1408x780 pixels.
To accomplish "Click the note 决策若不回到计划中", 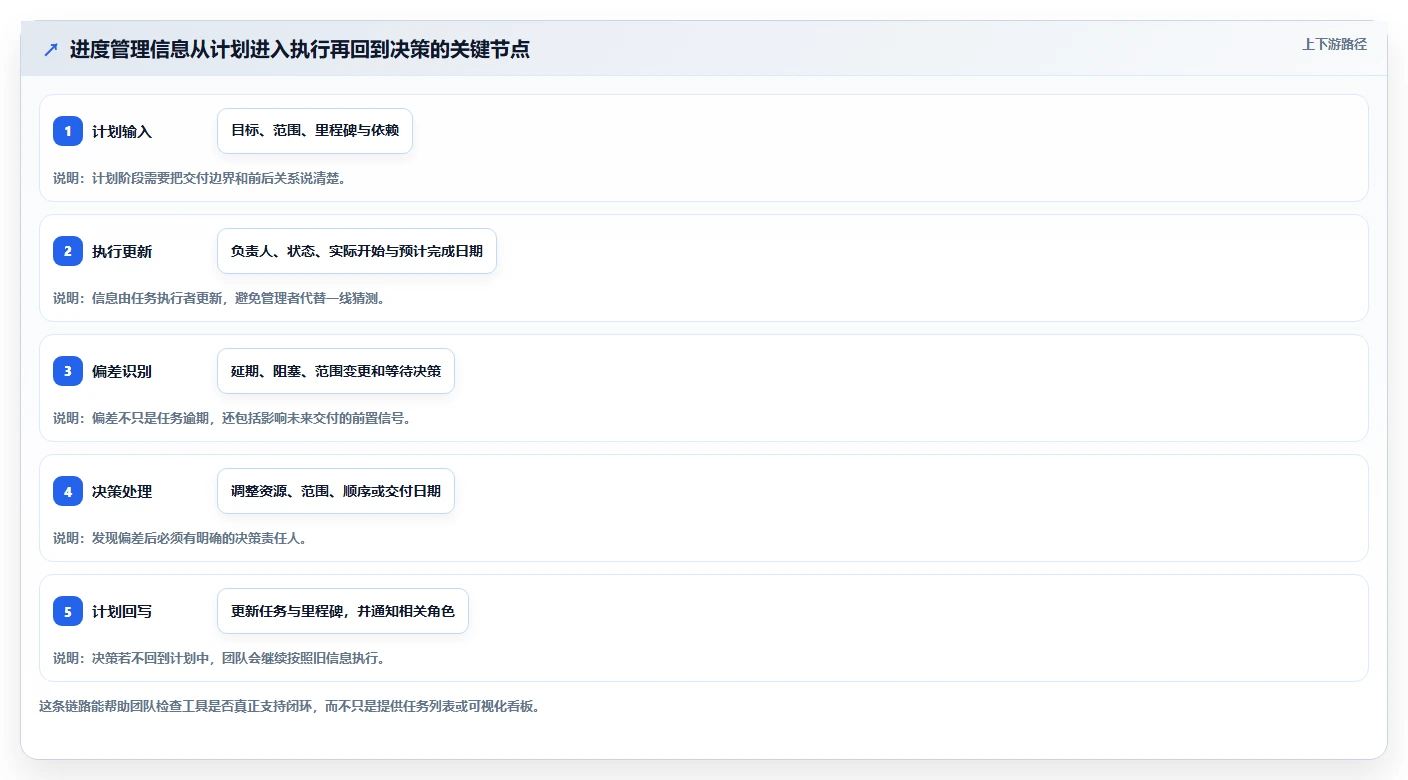I will (x=219, y=658).
